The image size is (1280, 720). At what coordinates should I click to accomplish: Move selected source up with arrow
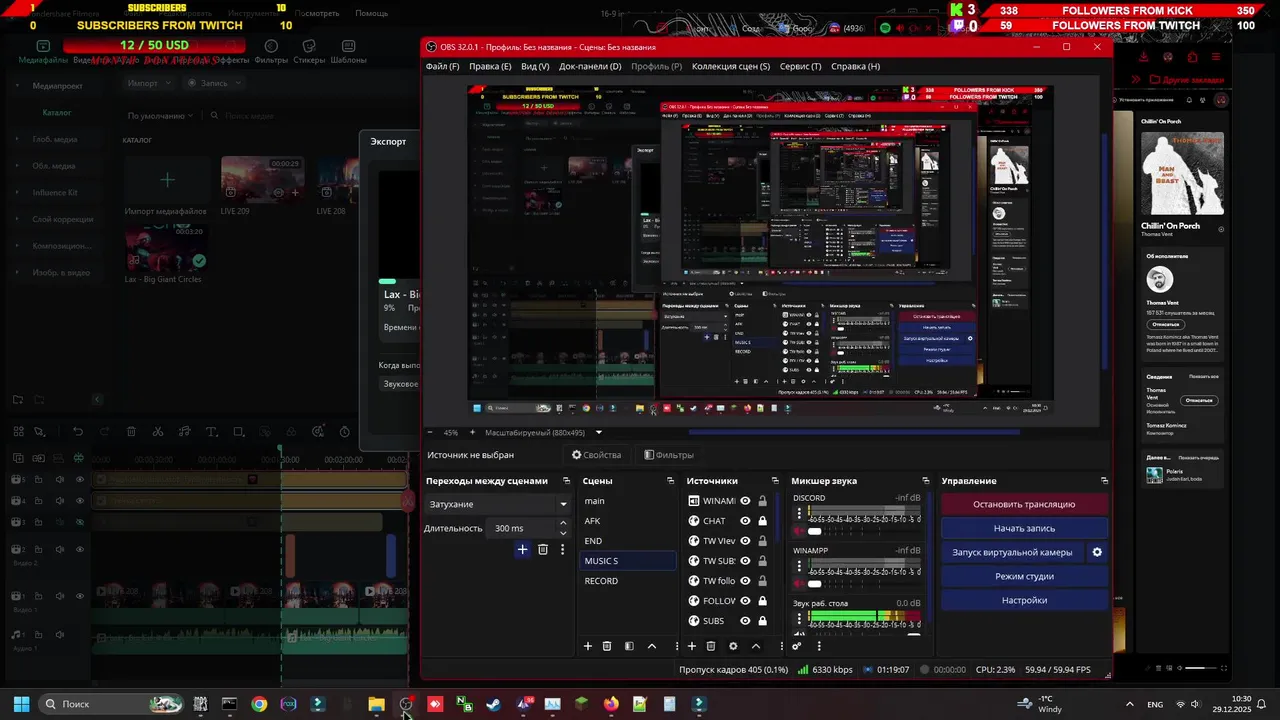pos(756,646)
